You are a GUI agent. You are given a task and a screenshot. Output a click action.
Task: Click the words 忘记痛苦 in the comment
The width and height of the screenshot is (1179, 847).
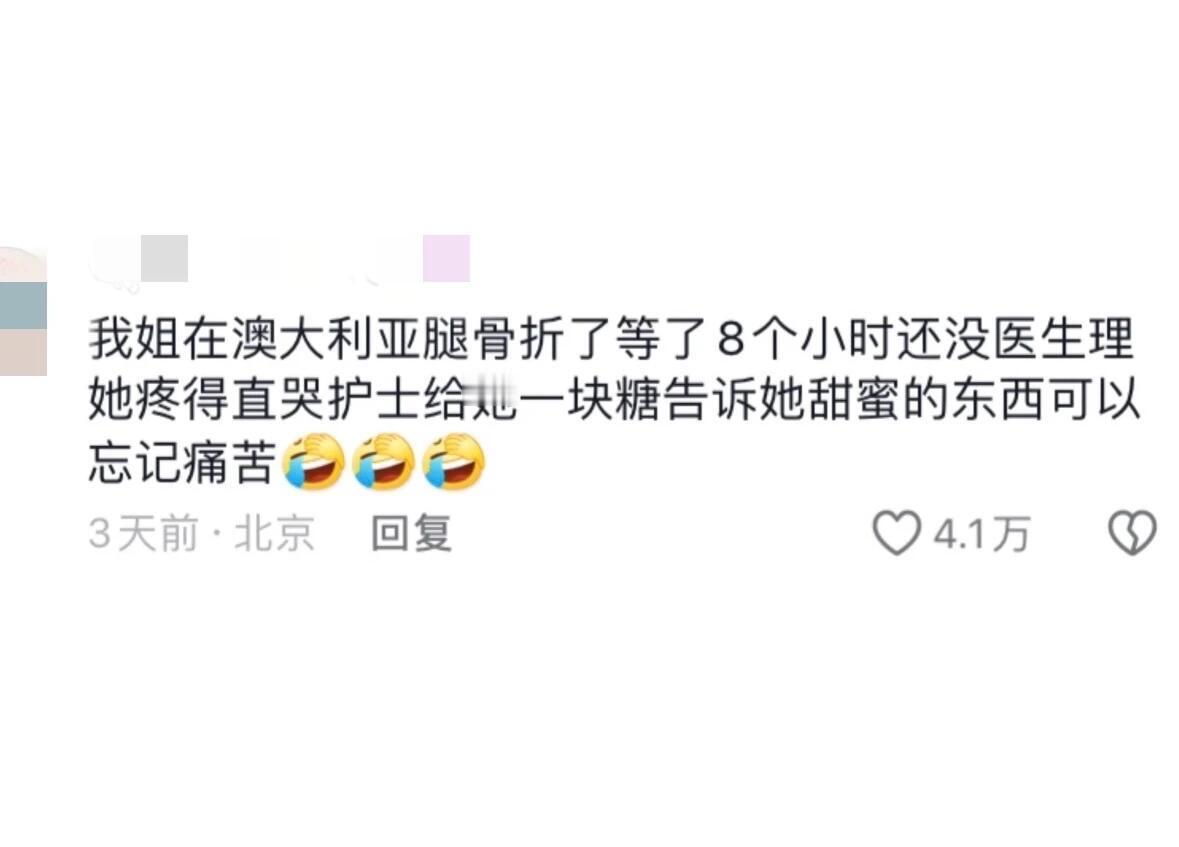(x=183, y=462)
